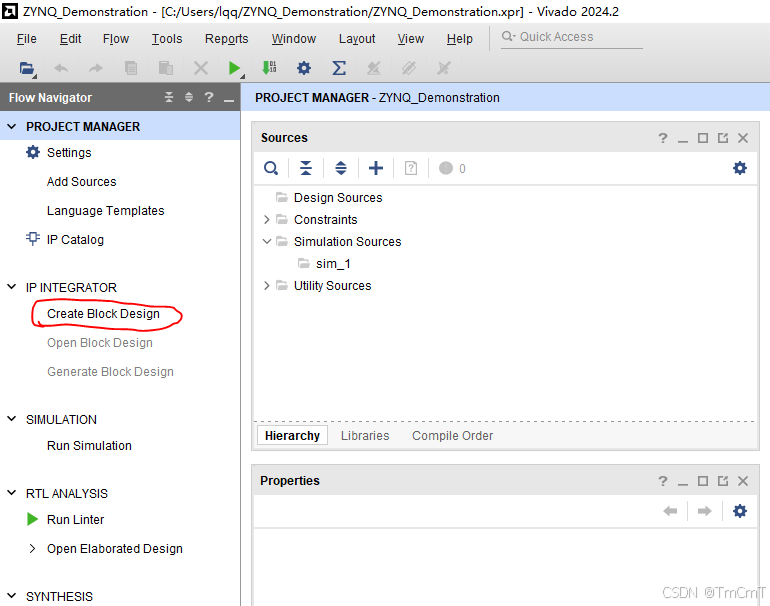770x606 pixels.
Task: Open the Tools menu
Action: [166, 38]
